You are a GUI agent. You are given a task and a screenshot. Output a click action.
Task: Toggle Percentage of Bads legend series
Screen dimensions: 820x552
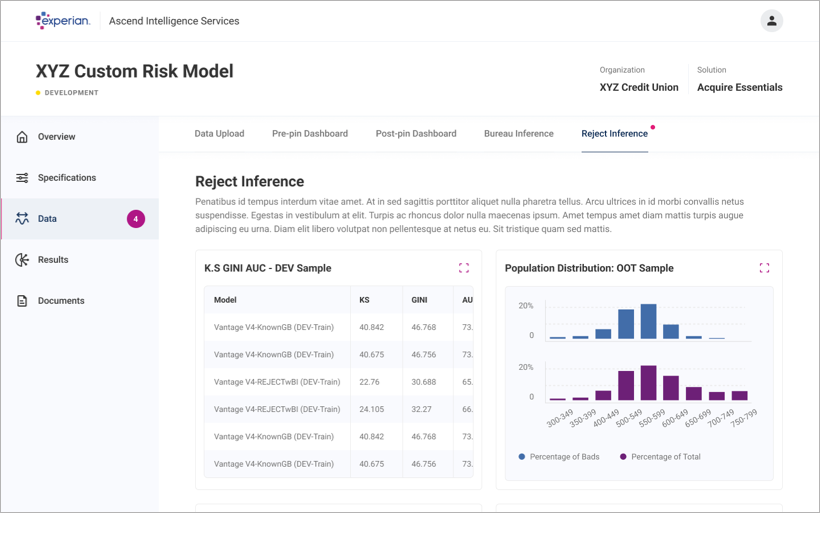pos(559,457)
